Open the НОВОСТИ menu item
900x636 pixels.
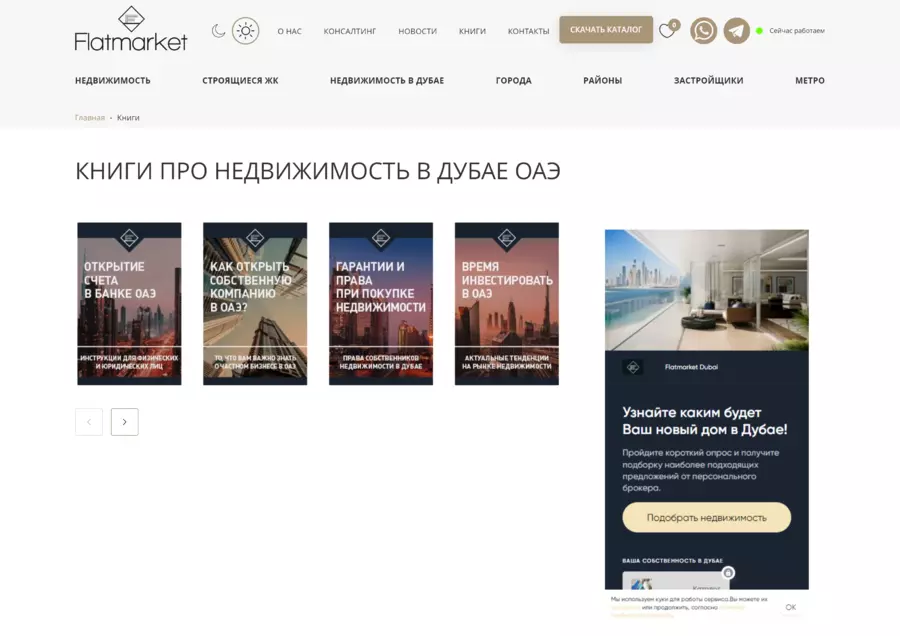pyautogui.click(x=417, y=31)
